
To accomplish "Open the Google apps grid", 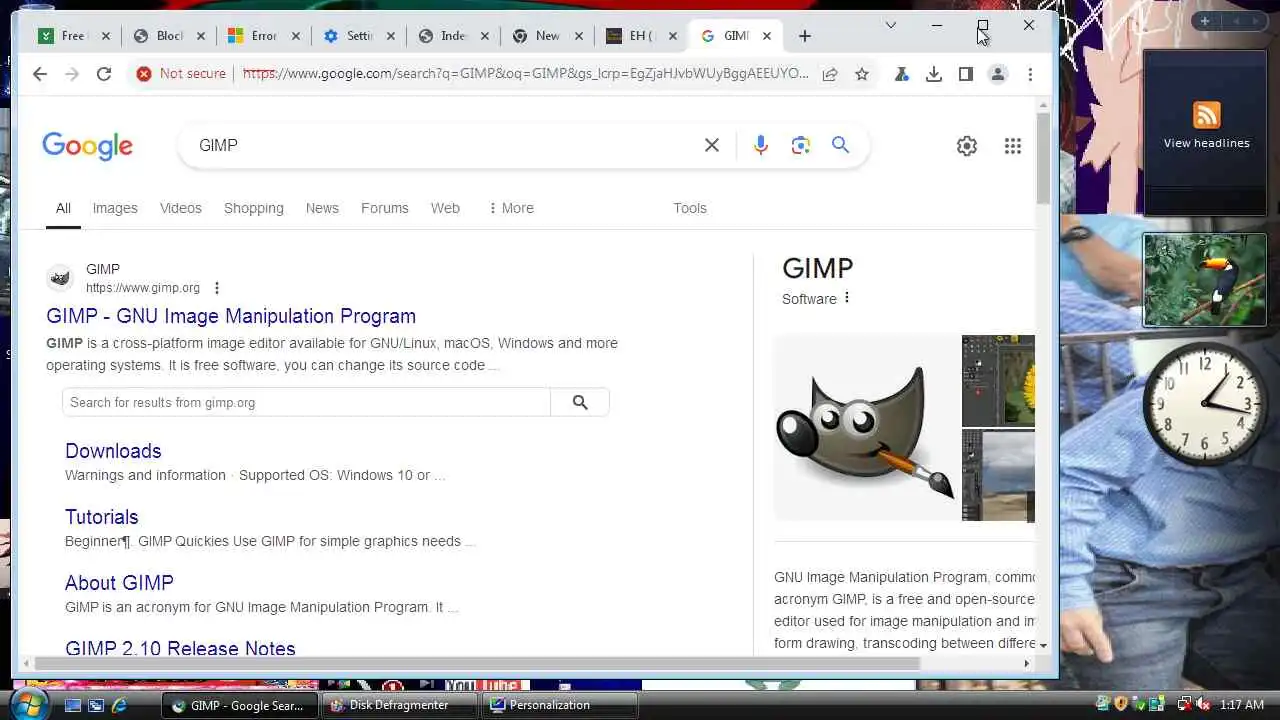I will [1013, 146].
